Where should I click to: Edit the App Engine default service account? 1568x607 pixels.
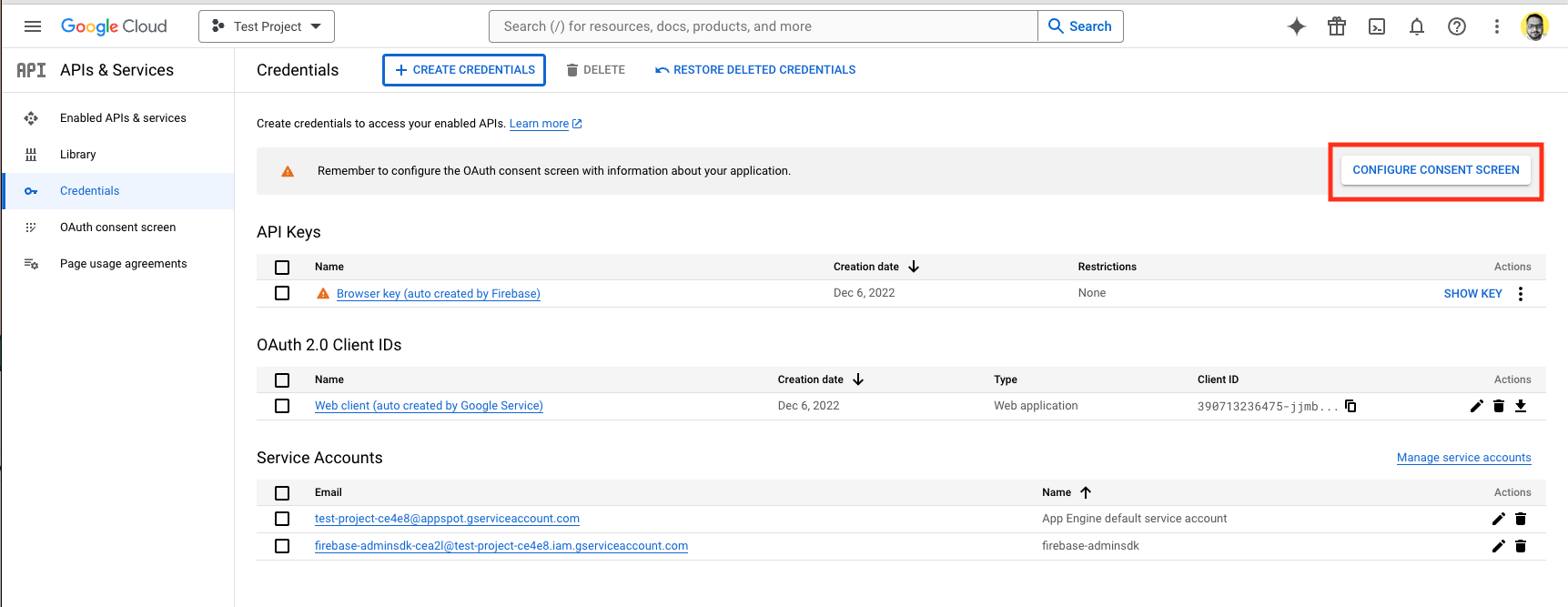point(1499,519)
